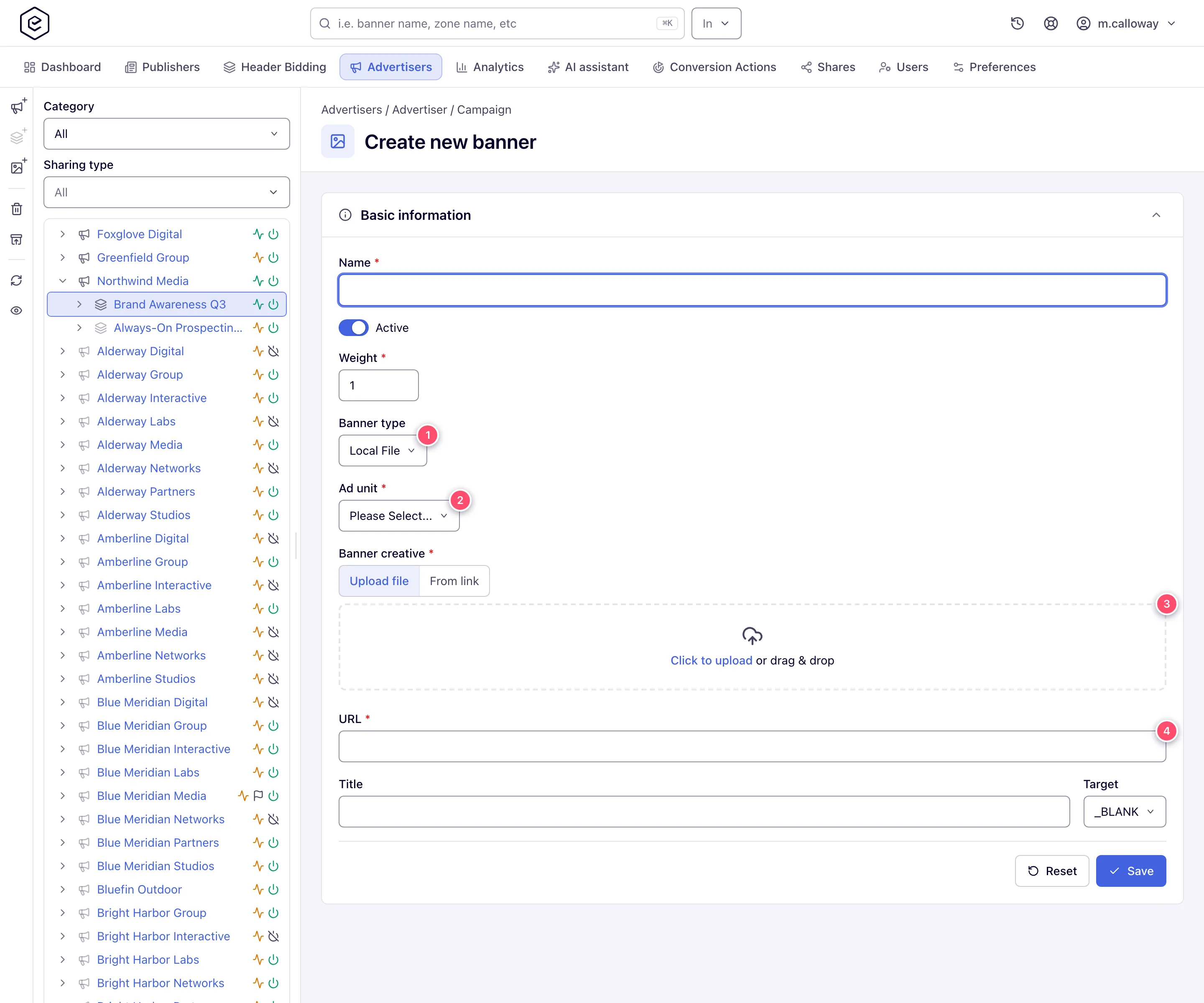
Task: Click the add advertiser megaphone sidebar icon
Action: coord(18,107)
